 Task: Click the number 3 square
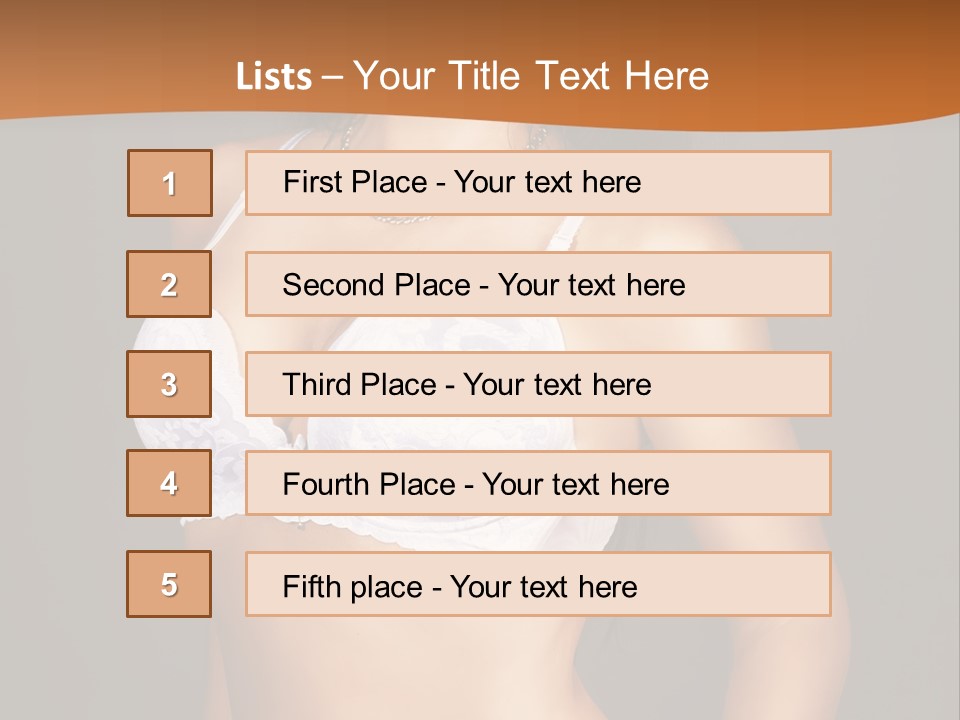pos(170,384)
